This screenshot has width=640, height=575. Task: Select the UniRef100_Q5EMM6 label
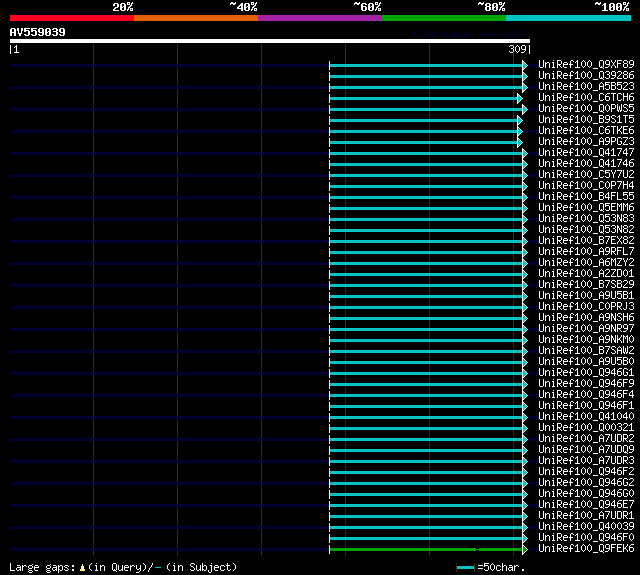click(586, 208)
